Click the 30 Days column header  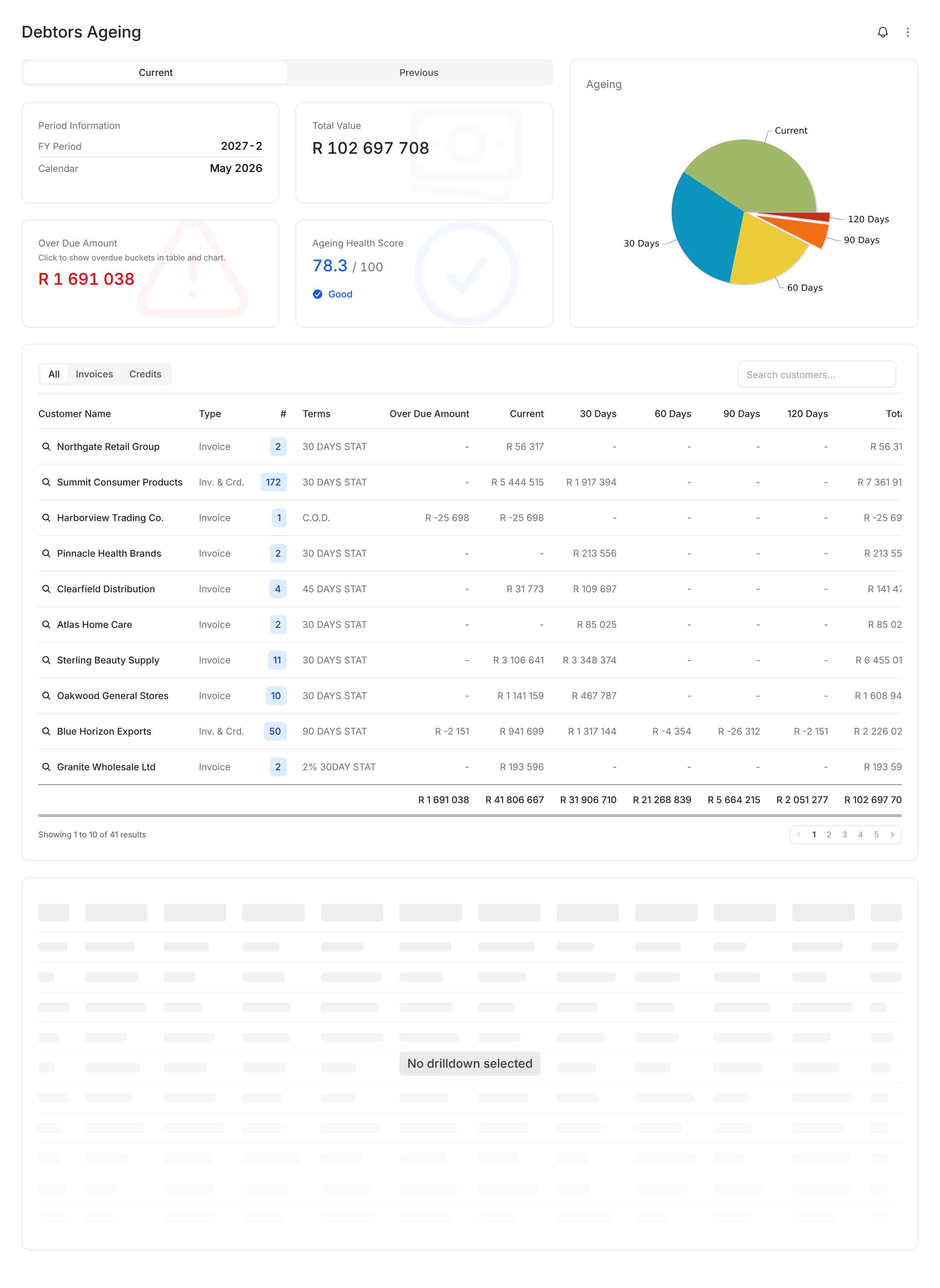tap(598, 414)
